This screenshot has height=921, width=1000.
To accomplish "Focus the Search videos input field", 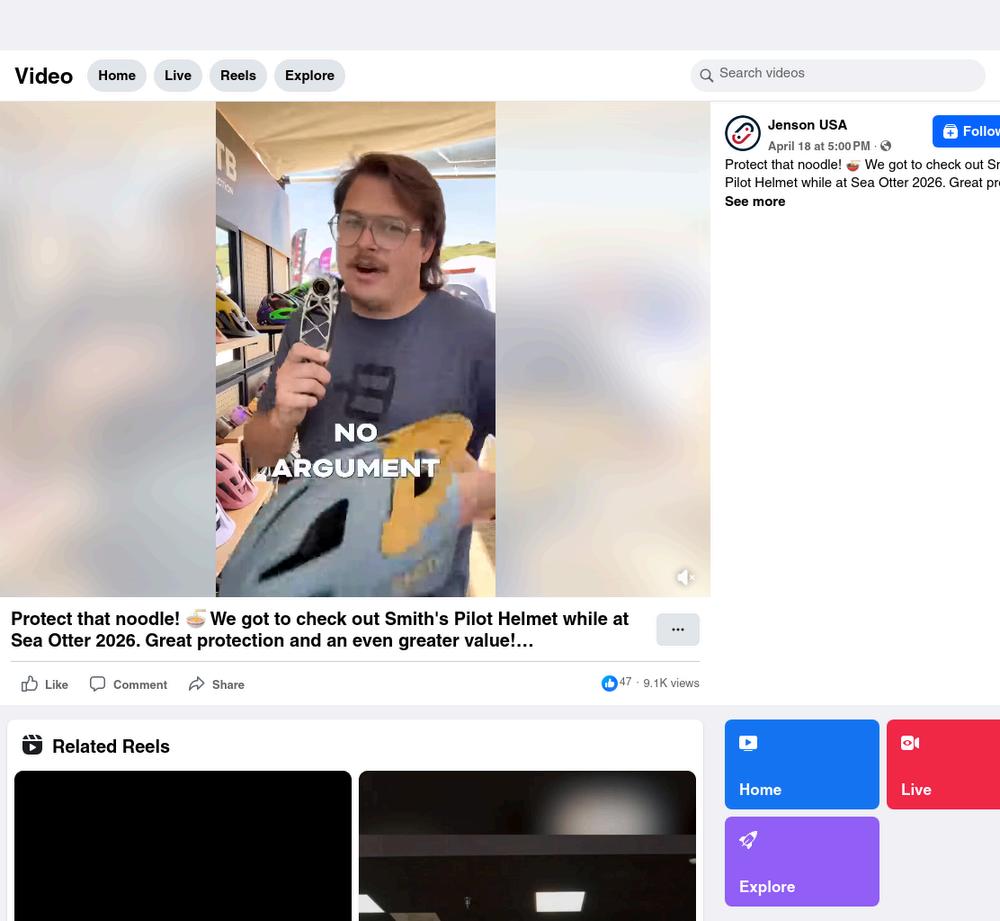I will [838, 75].
